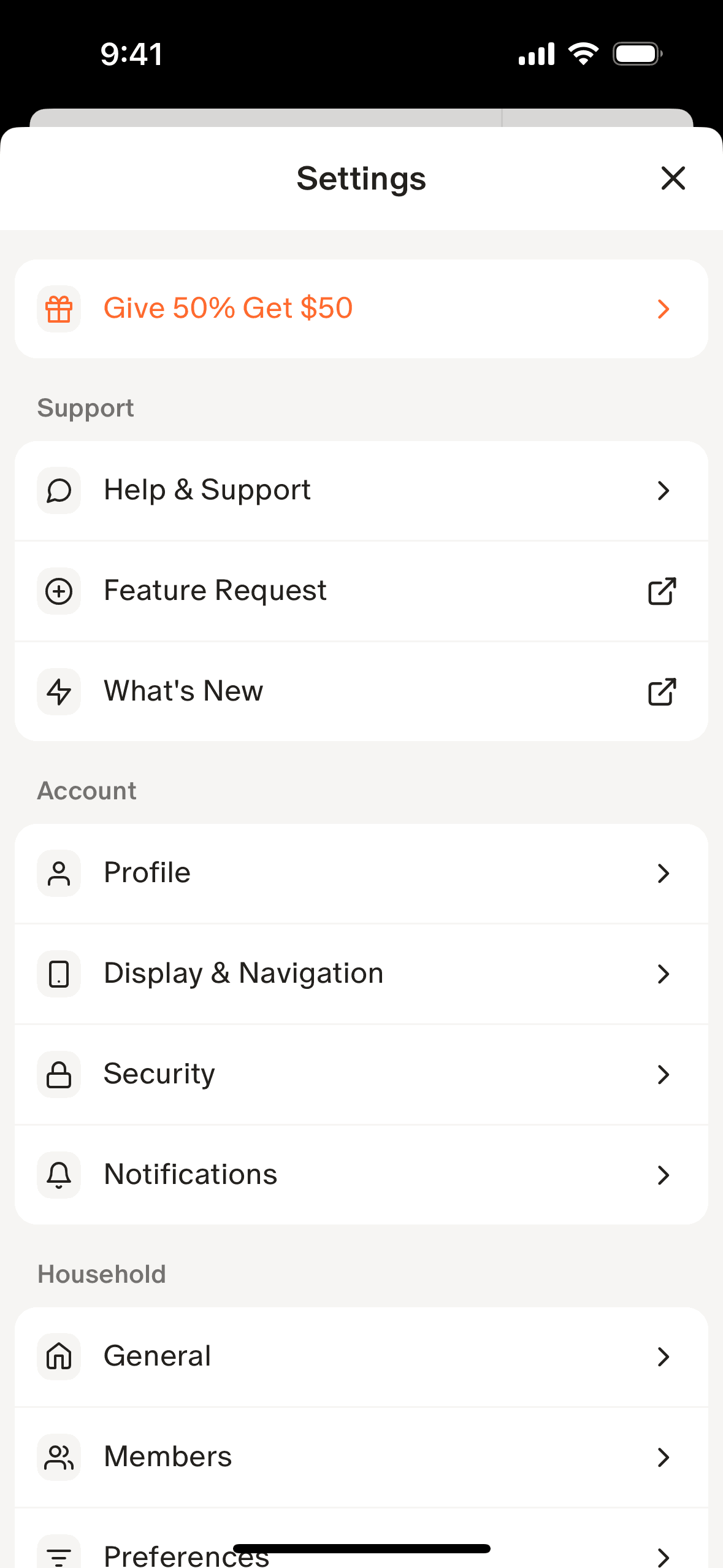Viewport: 723px width, 1568px height.
Task: Open Feature Request external link arrow
Action: pos(662,591)
